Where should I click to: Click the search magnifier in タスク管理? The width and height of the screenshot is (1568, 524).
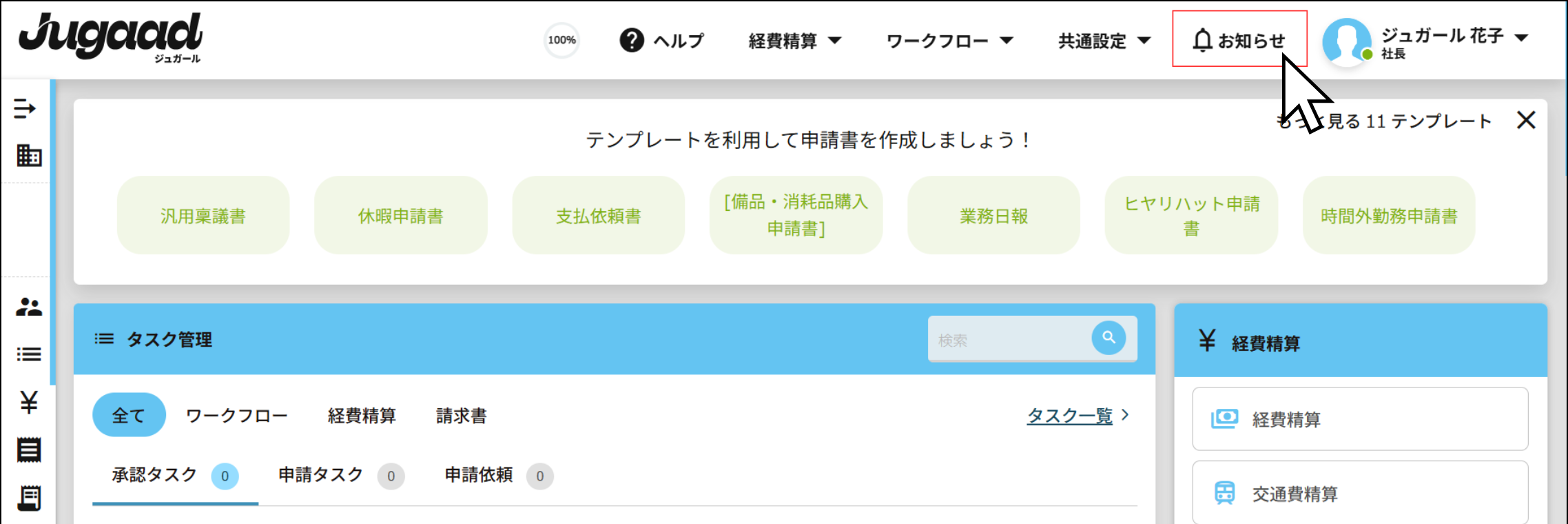point(1108,338)
